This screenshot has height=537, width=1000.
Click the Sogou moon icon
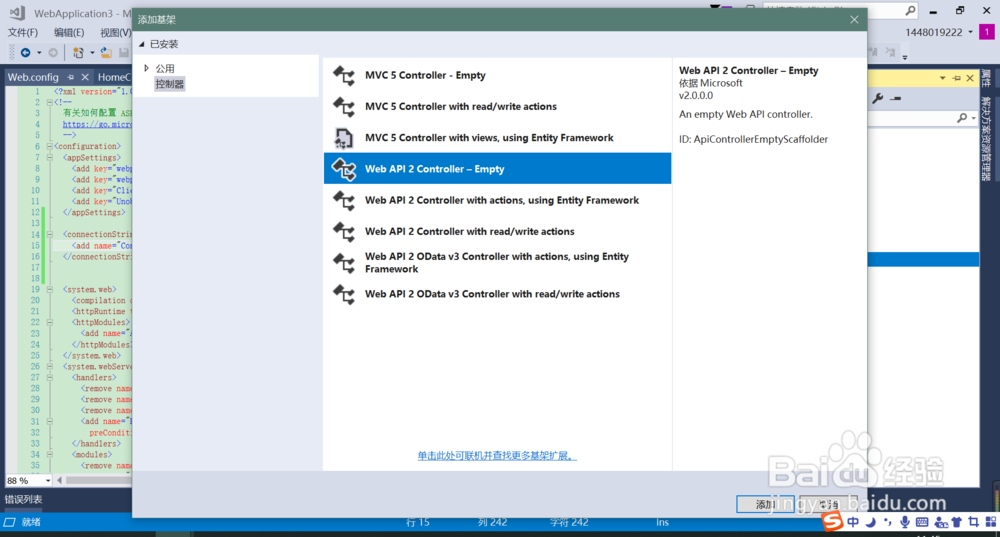[871, 522]
